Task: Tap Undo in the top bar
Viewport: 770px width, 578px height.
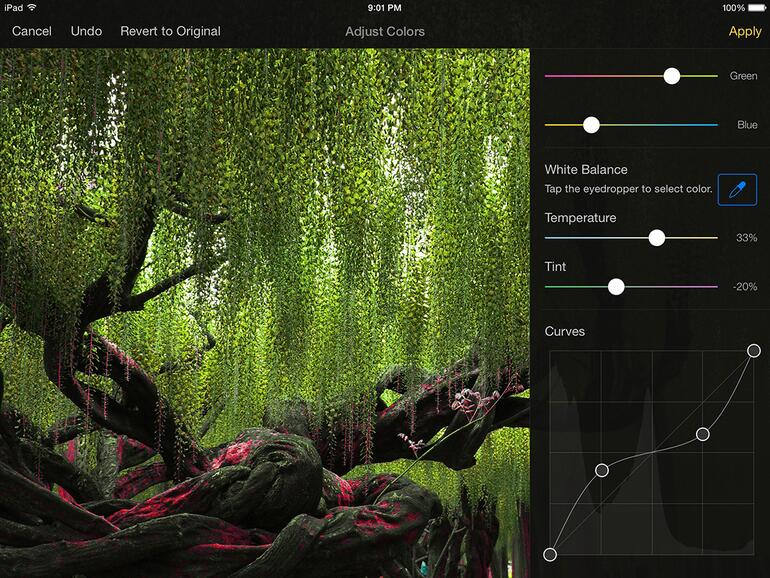Action: point(86,31)
